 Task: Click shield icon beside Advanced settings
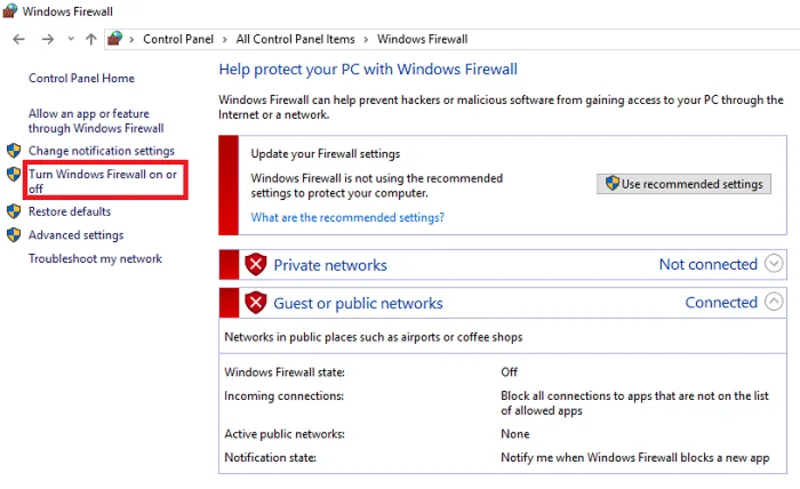click(x=14, y=235)
